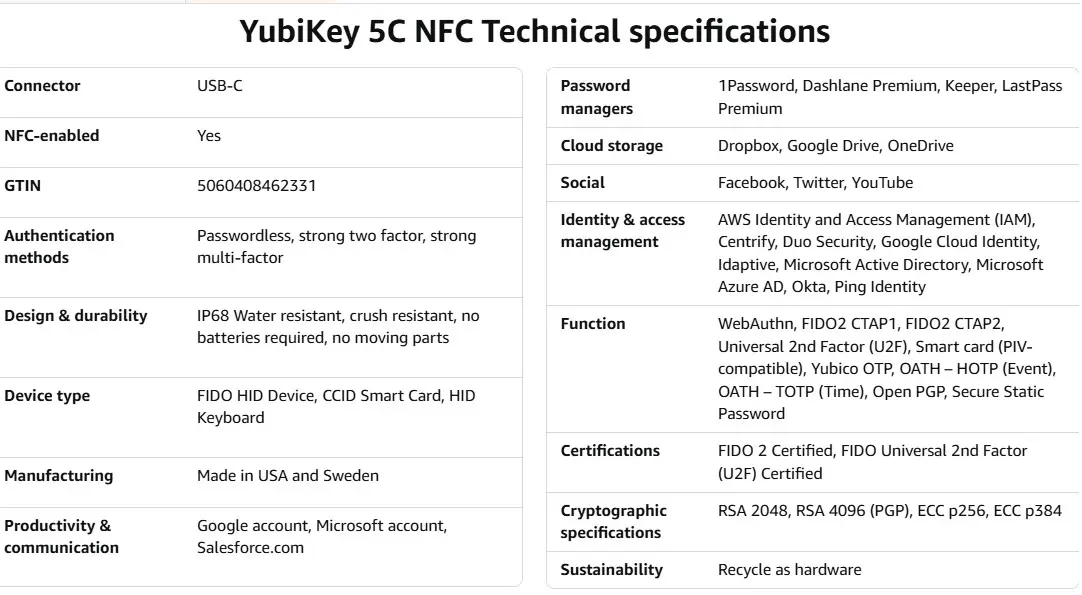Click the YubiKey 5C NFC Technical specifications heading

(x=534, y=31)
